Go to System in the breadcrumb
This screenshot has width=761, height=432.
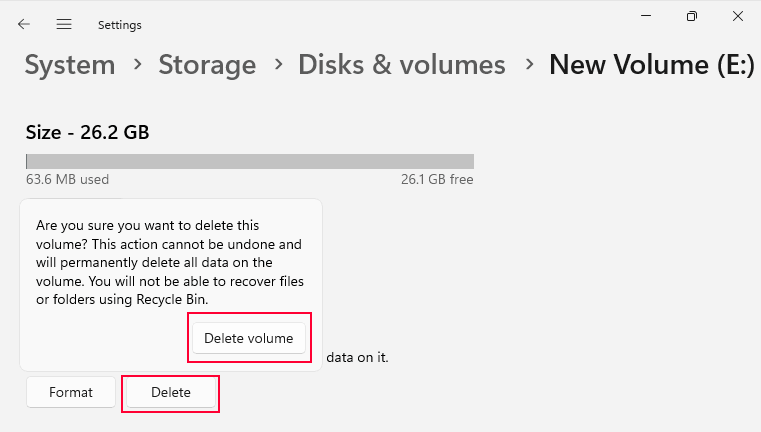[x=70, y=65]
